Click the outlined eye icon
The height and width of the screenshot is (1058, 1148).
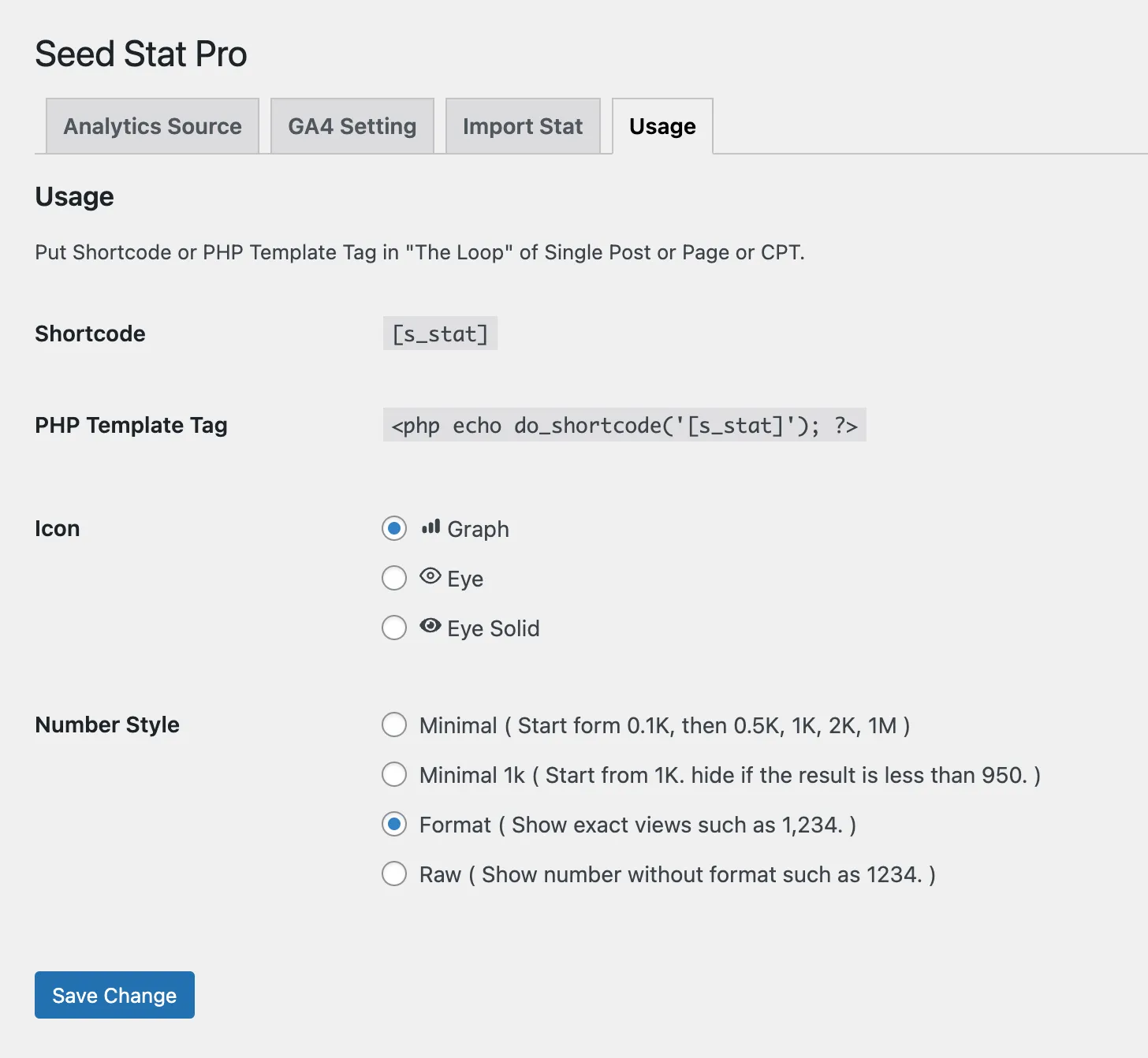(x=430, y=576)
